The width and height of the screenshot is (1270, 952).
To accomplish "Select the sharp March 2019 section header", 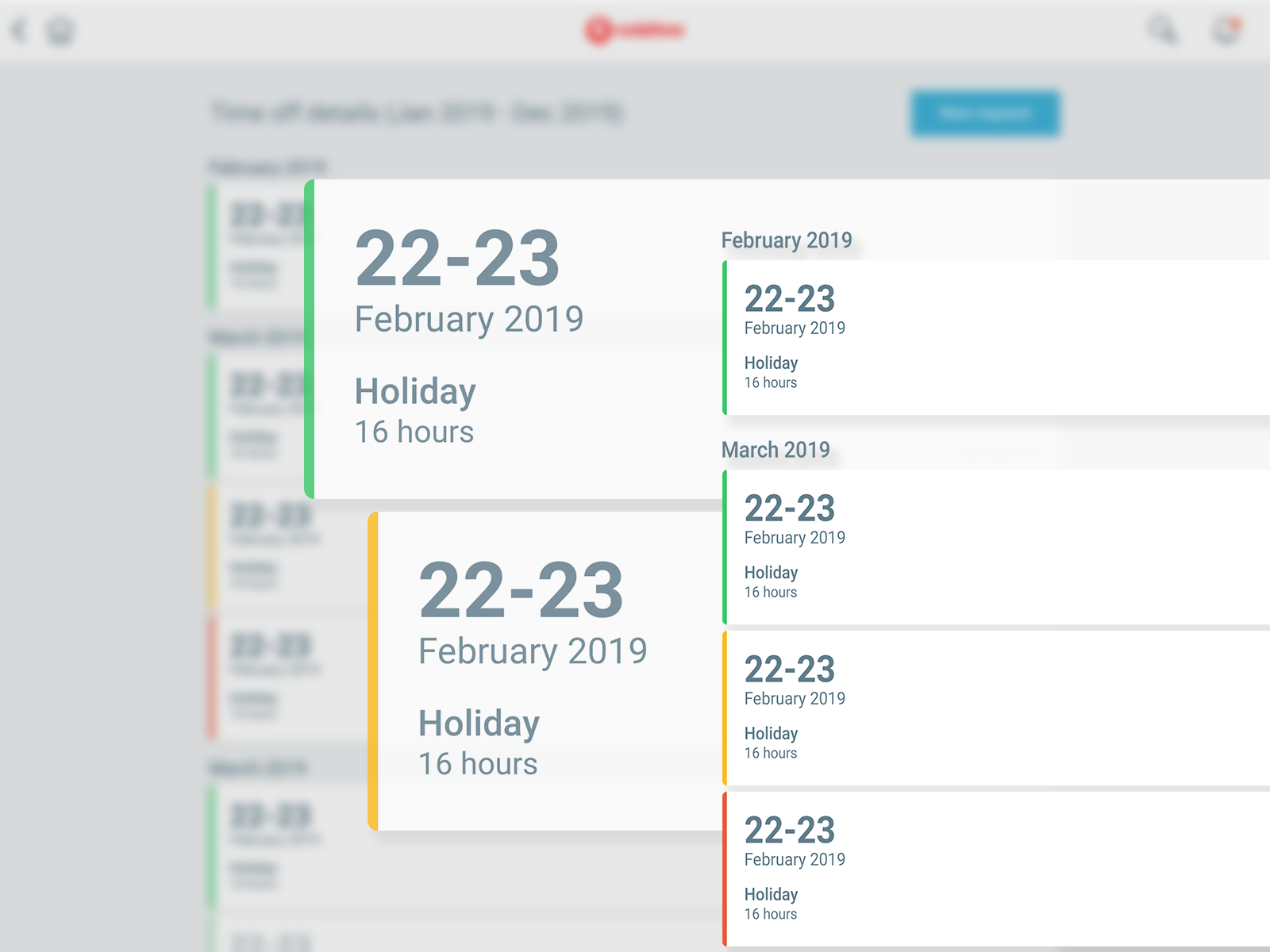I will (x=775, y=450).
